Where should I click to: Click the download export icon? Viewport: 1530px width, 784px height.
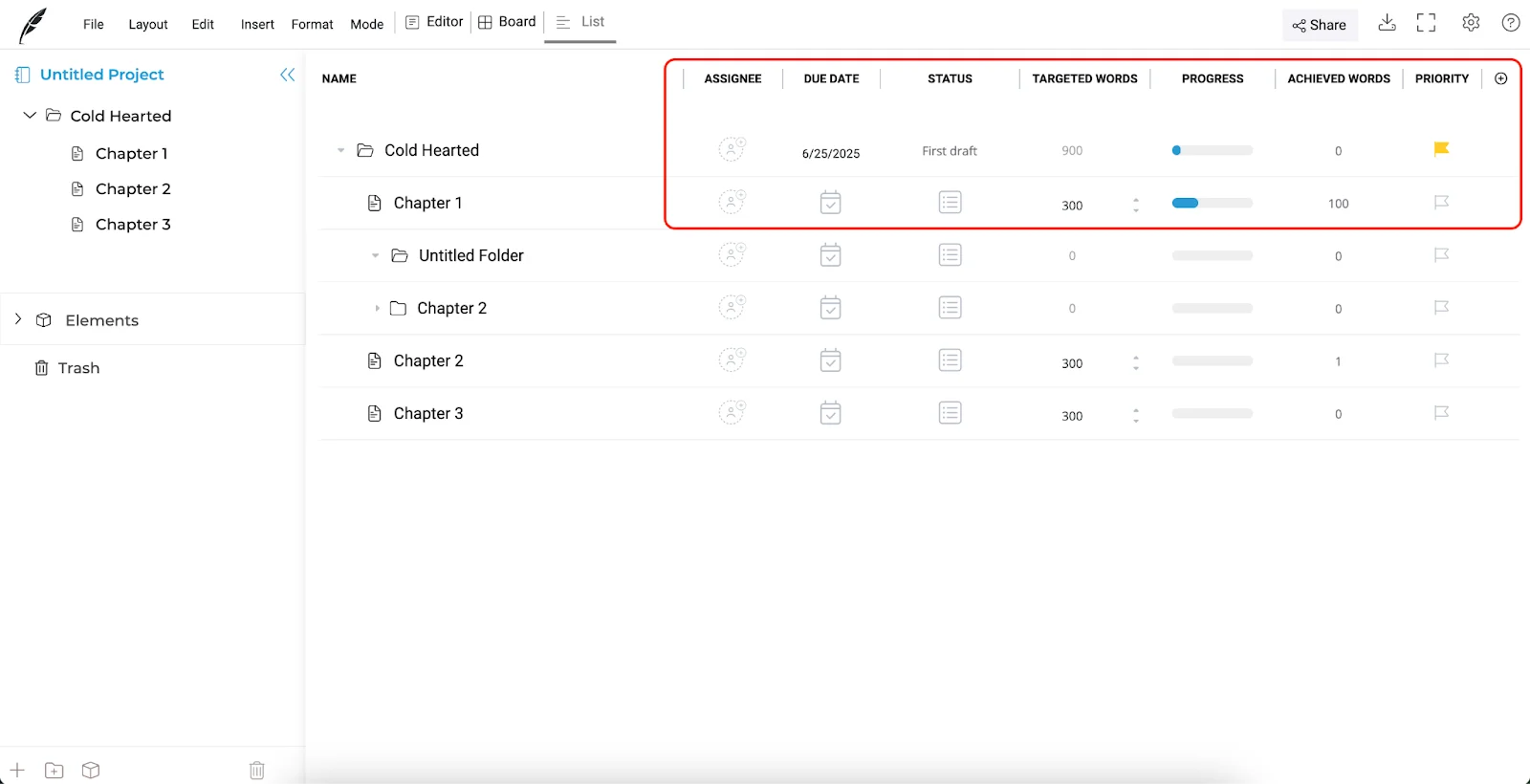(1387, 23)
